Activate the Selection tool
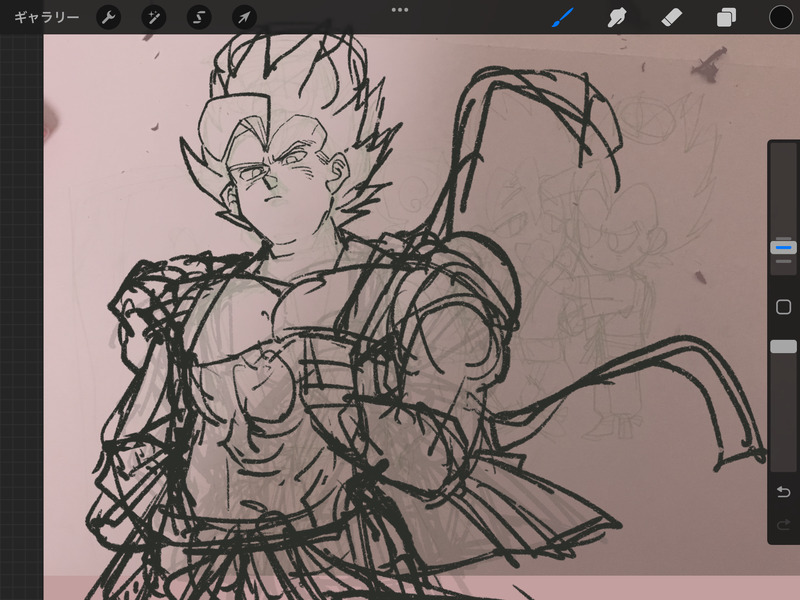This screenshot has height=600, width=800. click(x=199, y=17)
